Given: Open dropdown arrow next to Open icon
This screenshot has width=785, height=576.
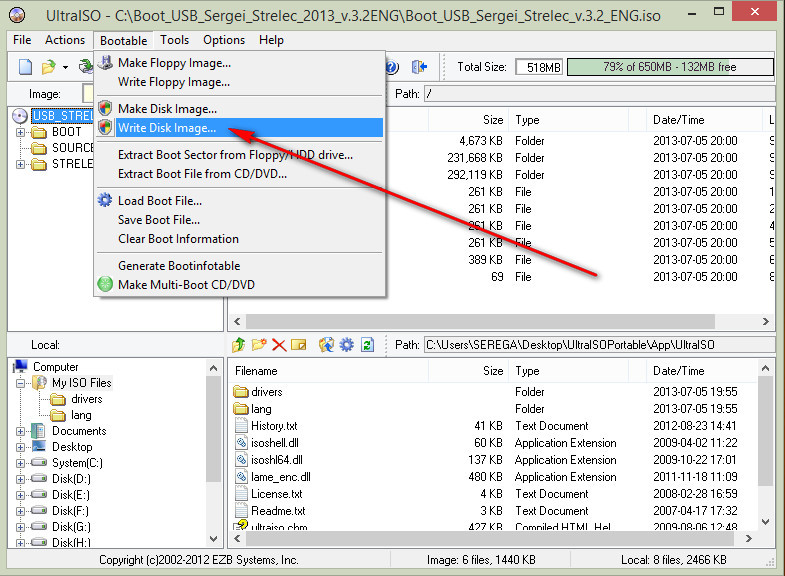Looking at the screenshot, I should coord(66,68).
